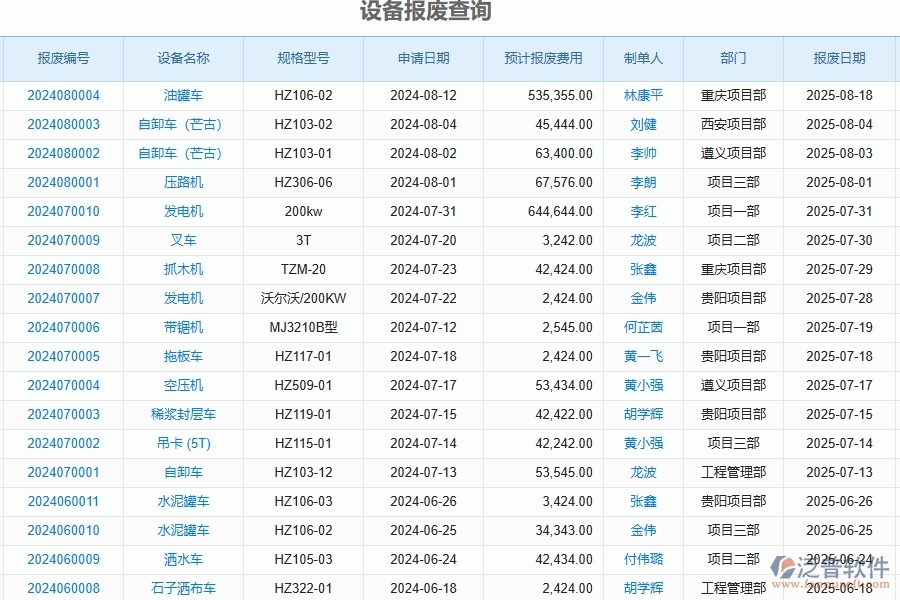View details of equipment 洒水车
900x600 pixels.
(x=183, y=559)
